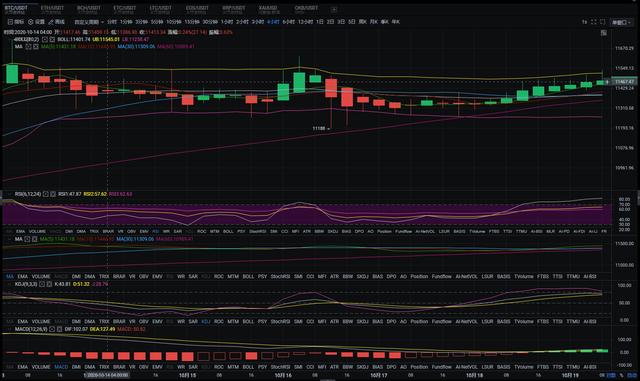Open settings for the MACD(12,26,9) panel
The width and height of the screenshot is (640, 381).
click(52, 329)
